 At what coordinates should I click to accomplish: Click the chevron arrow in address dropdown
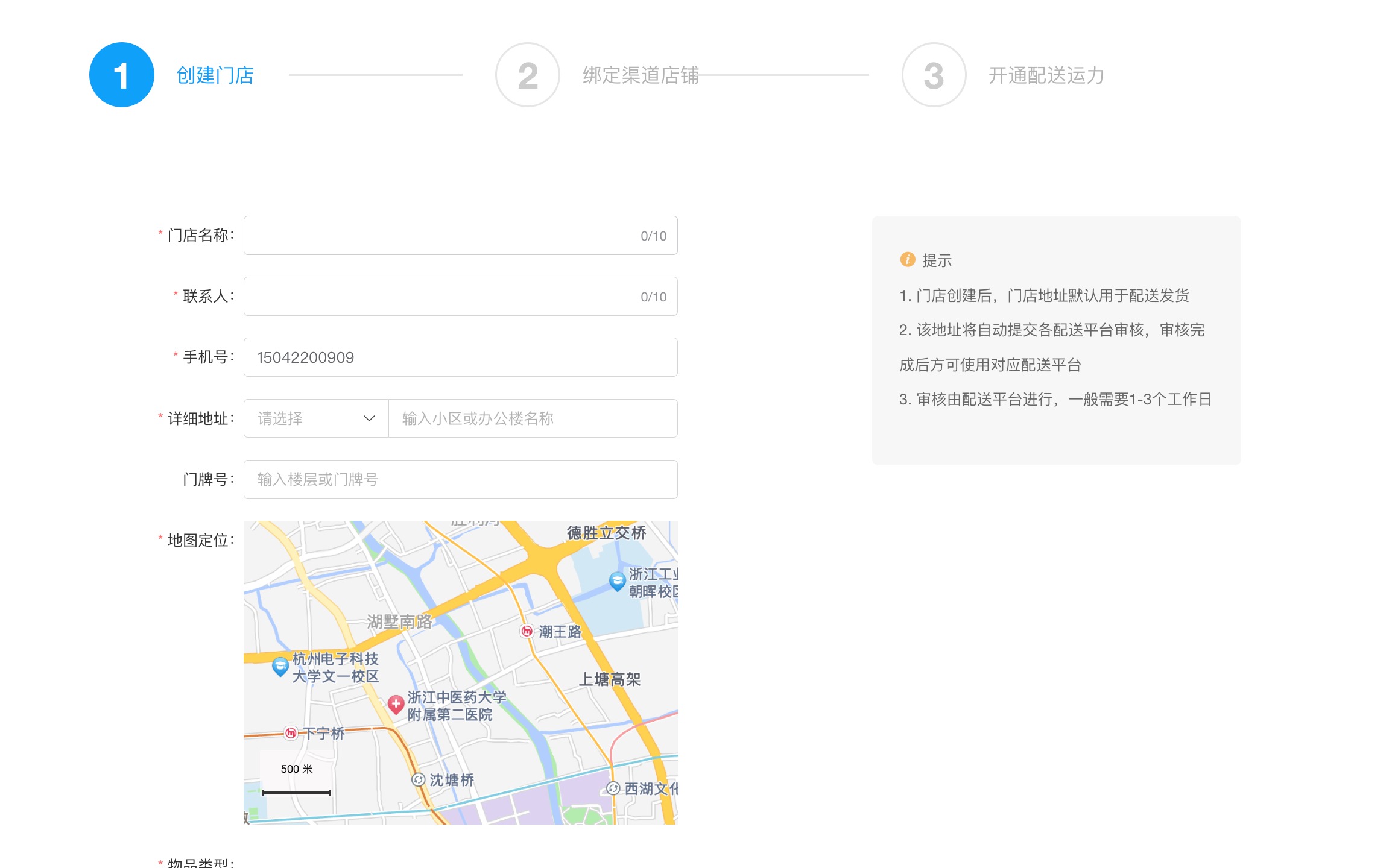click(369, 418)
